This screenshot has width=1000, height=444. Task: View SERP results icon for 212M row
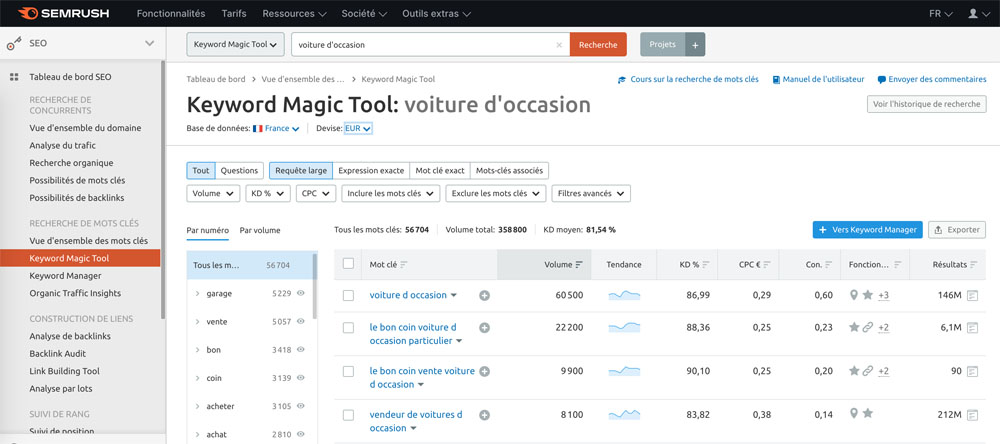972,415
